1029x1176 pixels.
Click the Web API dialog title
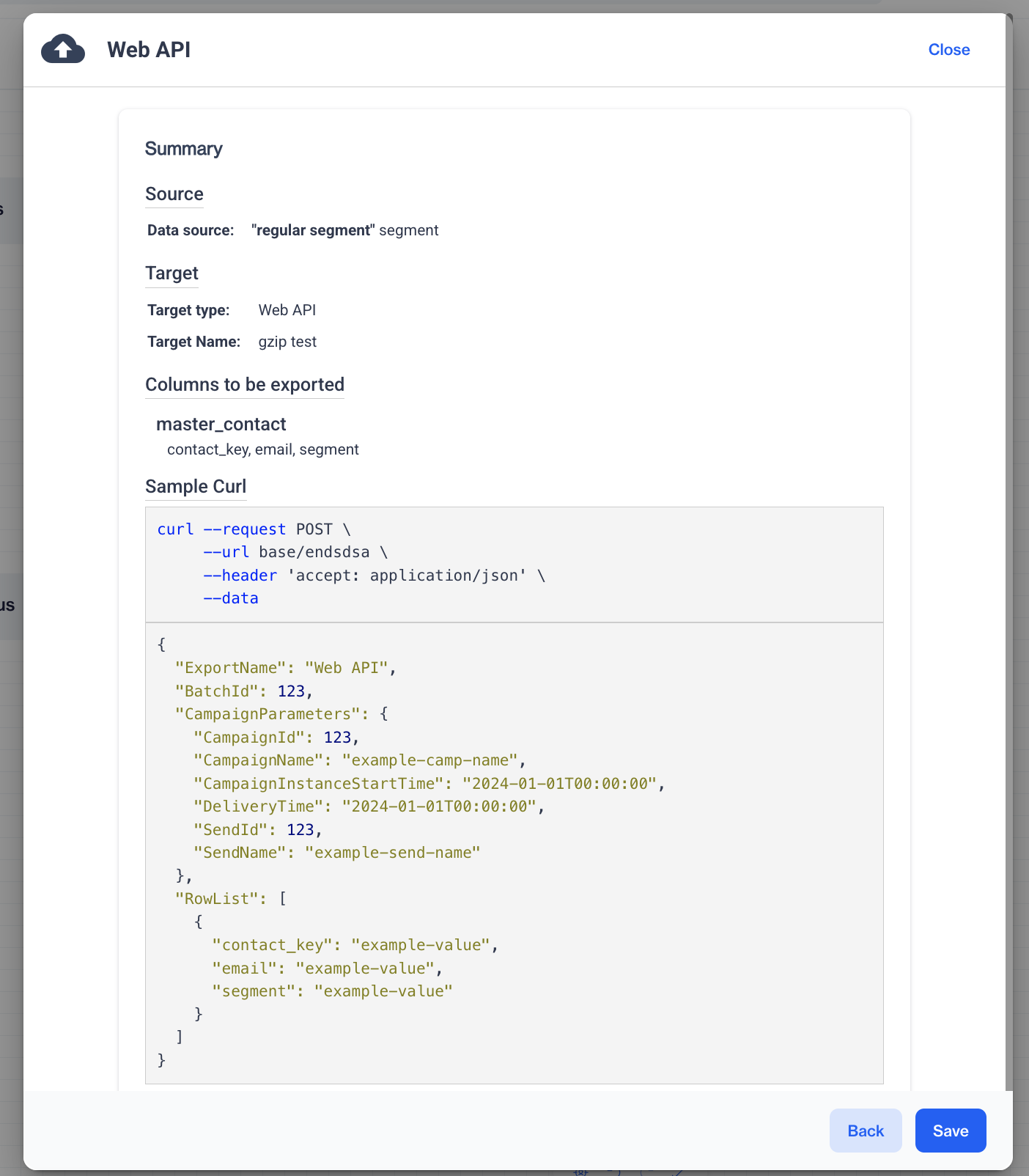(149, 50)
